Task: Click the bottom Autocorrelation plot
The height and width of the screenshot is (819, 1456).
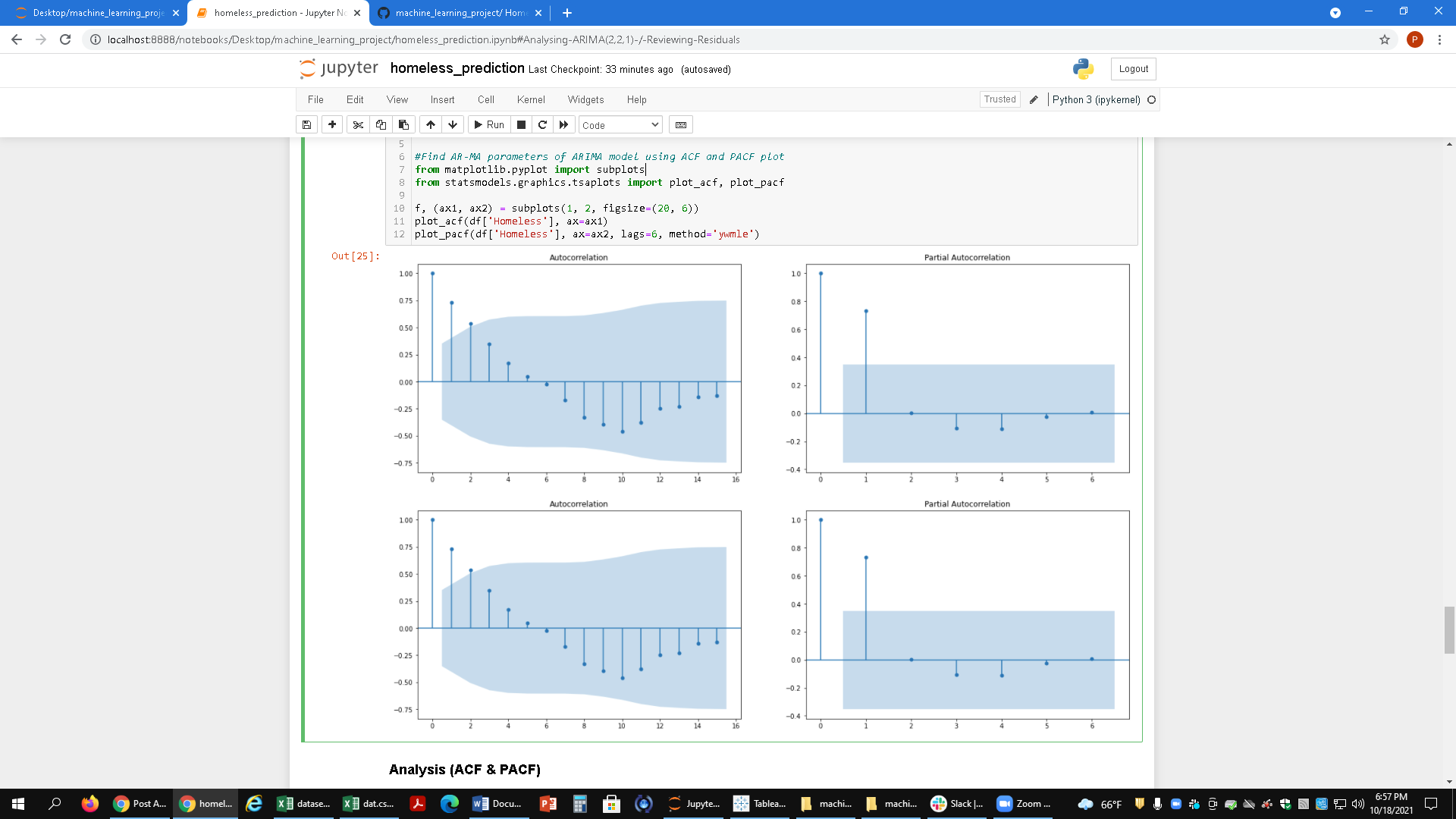Action: pyautogui.click(x=579, y=615)
